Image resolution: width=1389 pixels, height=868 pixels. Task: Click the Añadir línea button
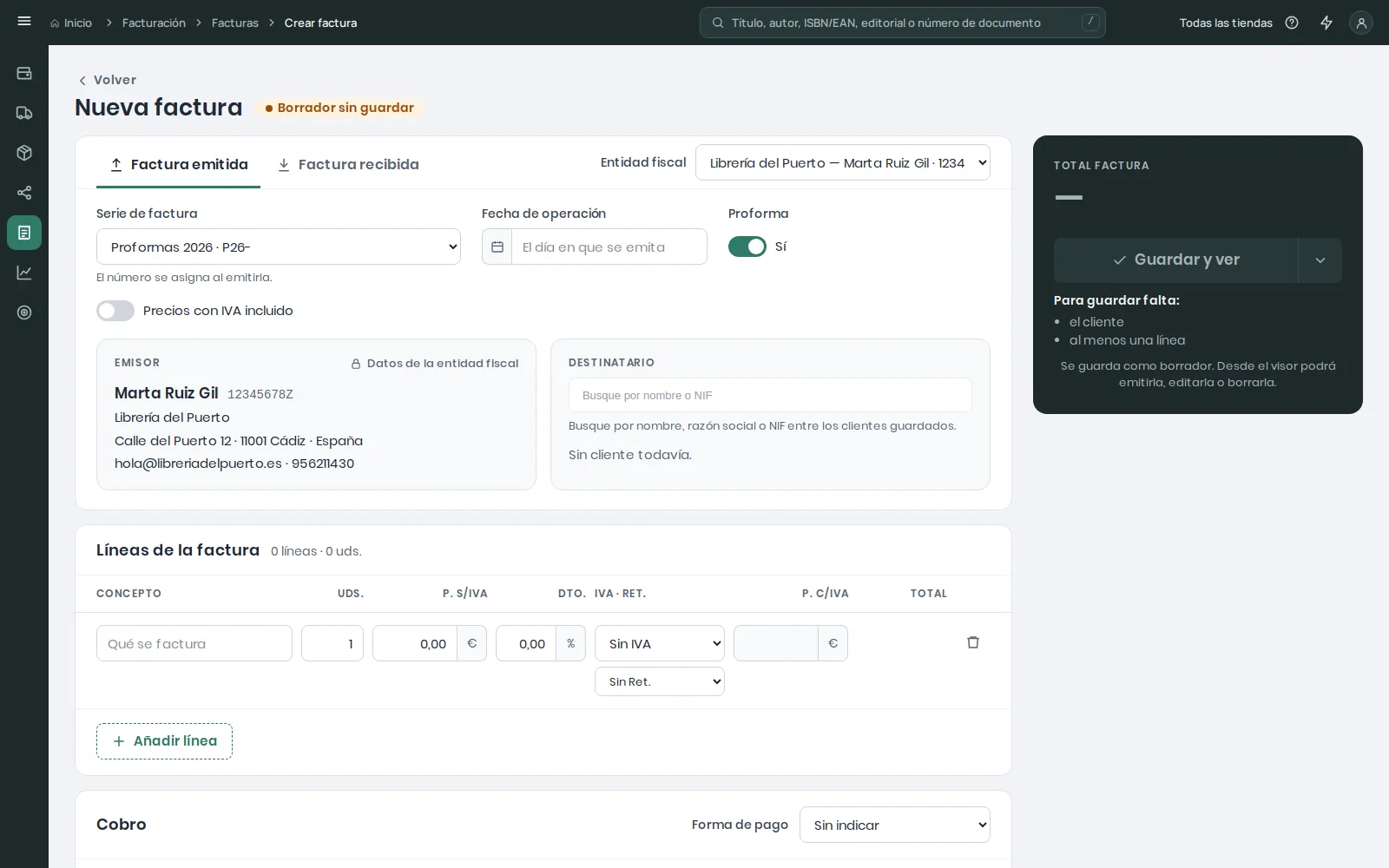click(x=164, y=741)
